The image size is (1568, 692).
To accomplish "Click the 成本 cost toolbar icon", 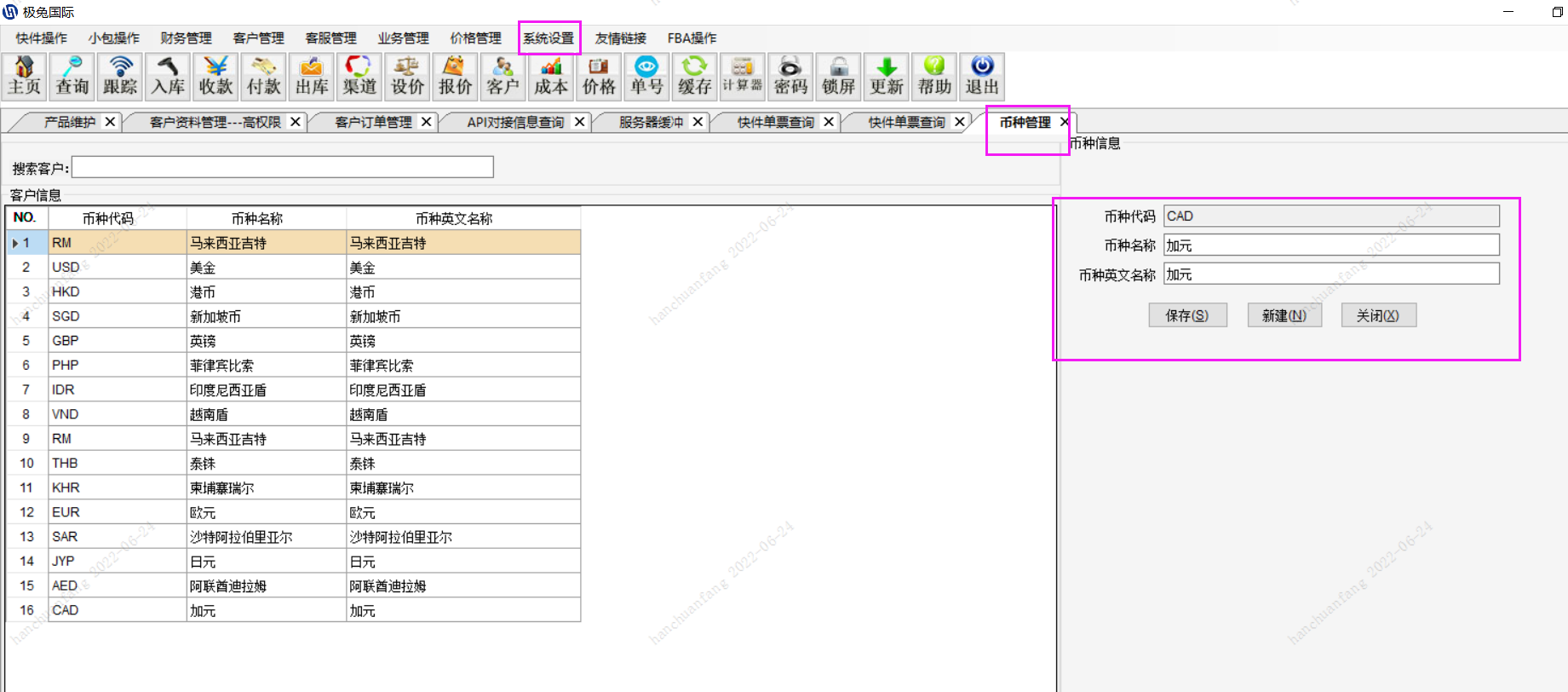I will (551, 77).
